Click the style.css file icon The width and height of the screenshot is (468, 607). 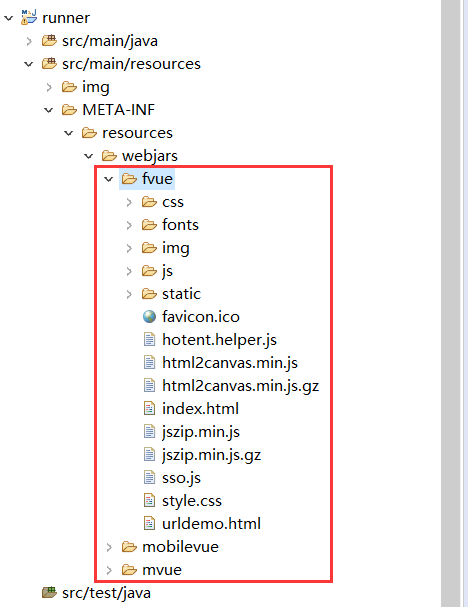coord(149,501)
